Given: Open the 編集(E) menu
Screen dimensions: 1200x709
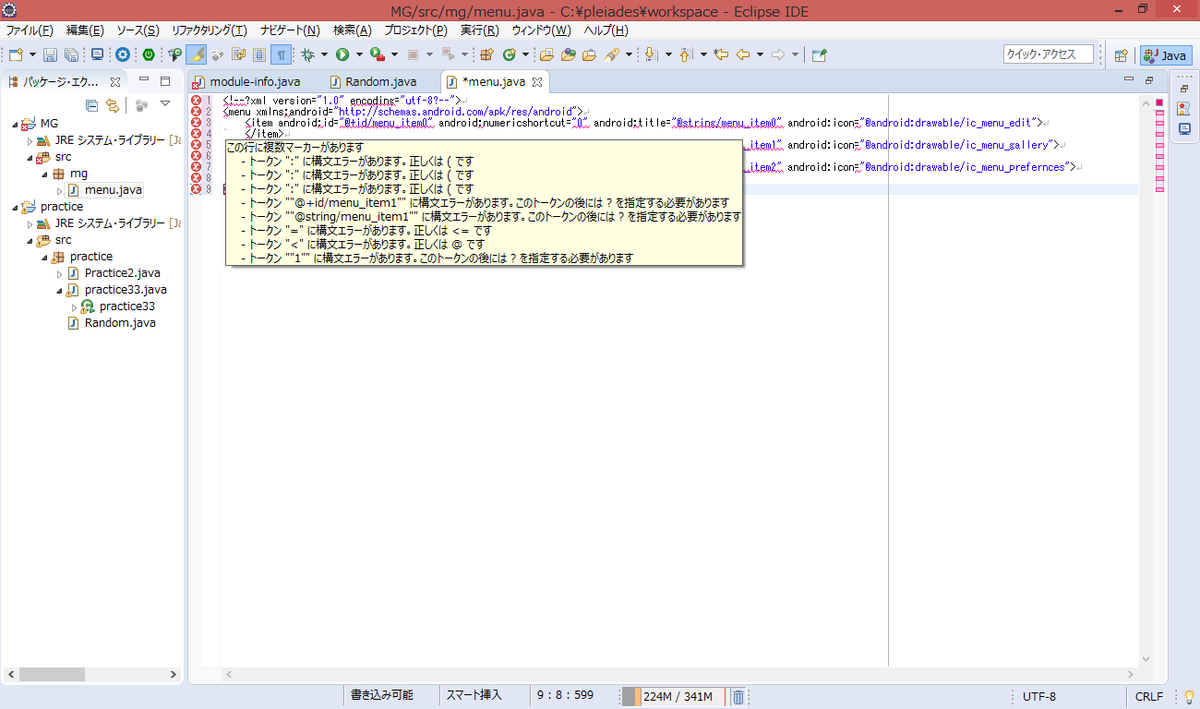Looking at the screenshot, I should click(86, 31).
